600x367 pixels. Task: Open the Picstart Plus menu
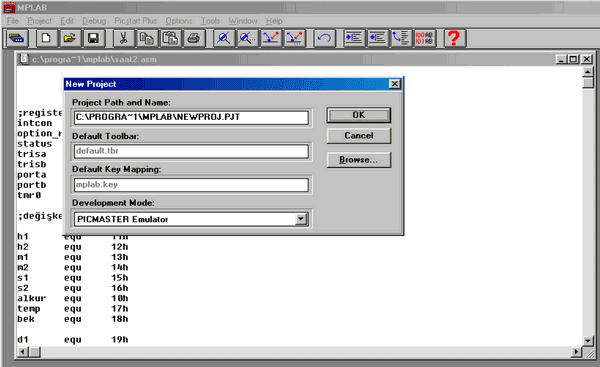(x=136, y=21)
